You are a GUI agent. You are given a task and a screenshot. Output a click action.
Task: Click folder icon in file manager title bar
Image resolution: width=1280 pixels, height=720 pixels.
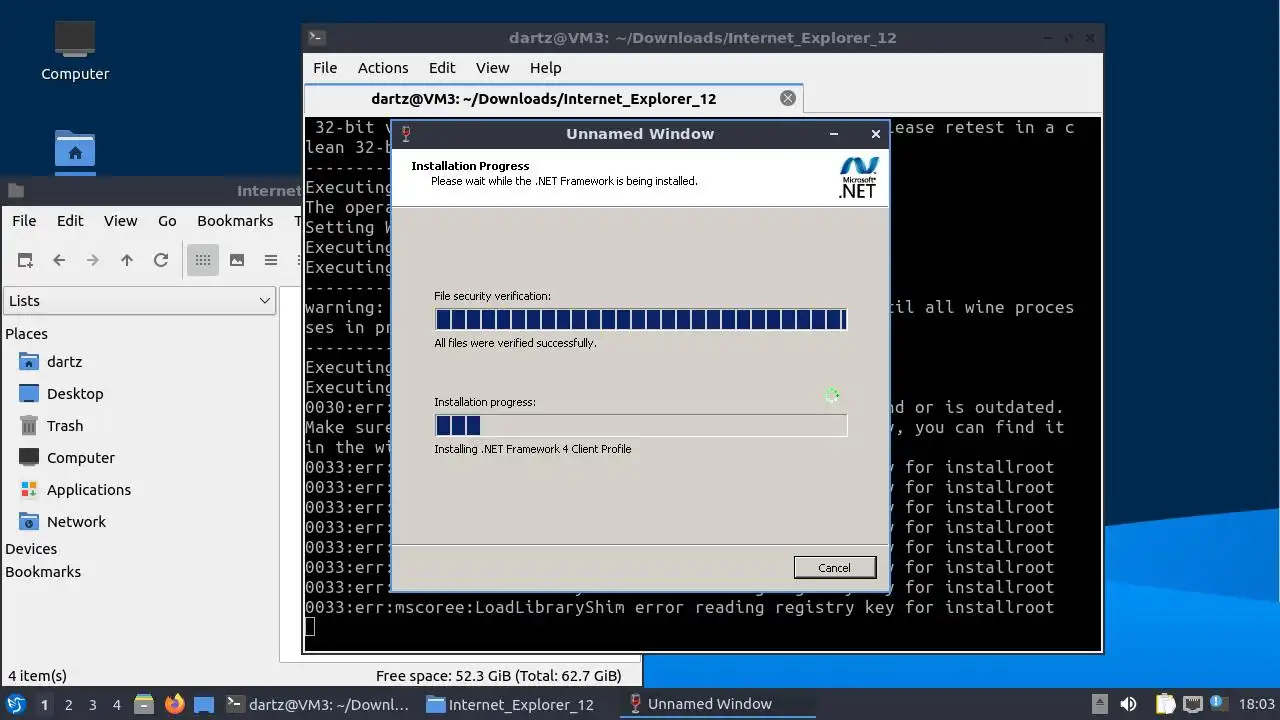click(16, 191)
